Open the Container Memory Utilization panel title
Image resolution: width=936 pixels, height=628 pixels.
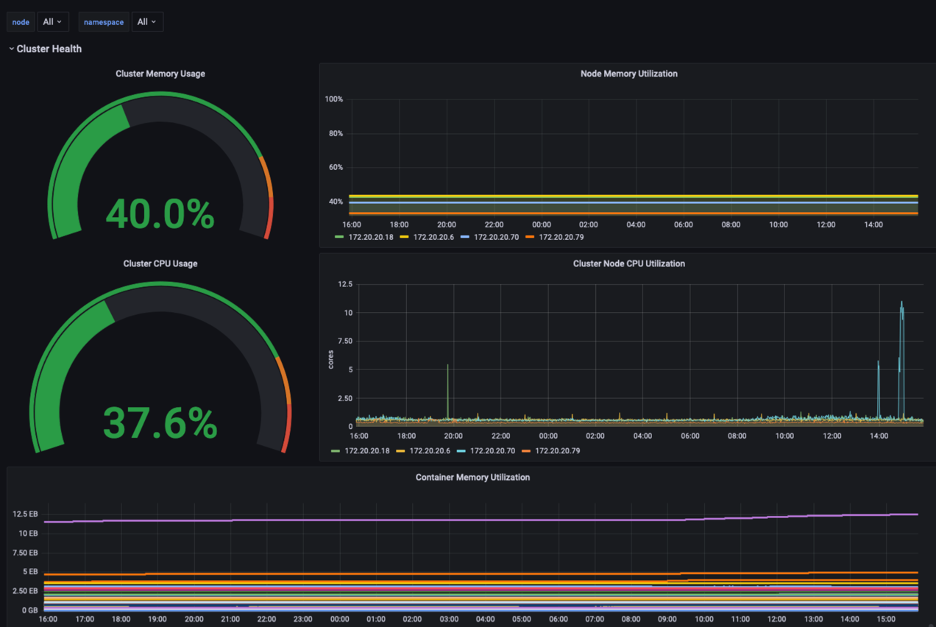tap(472, 477)
